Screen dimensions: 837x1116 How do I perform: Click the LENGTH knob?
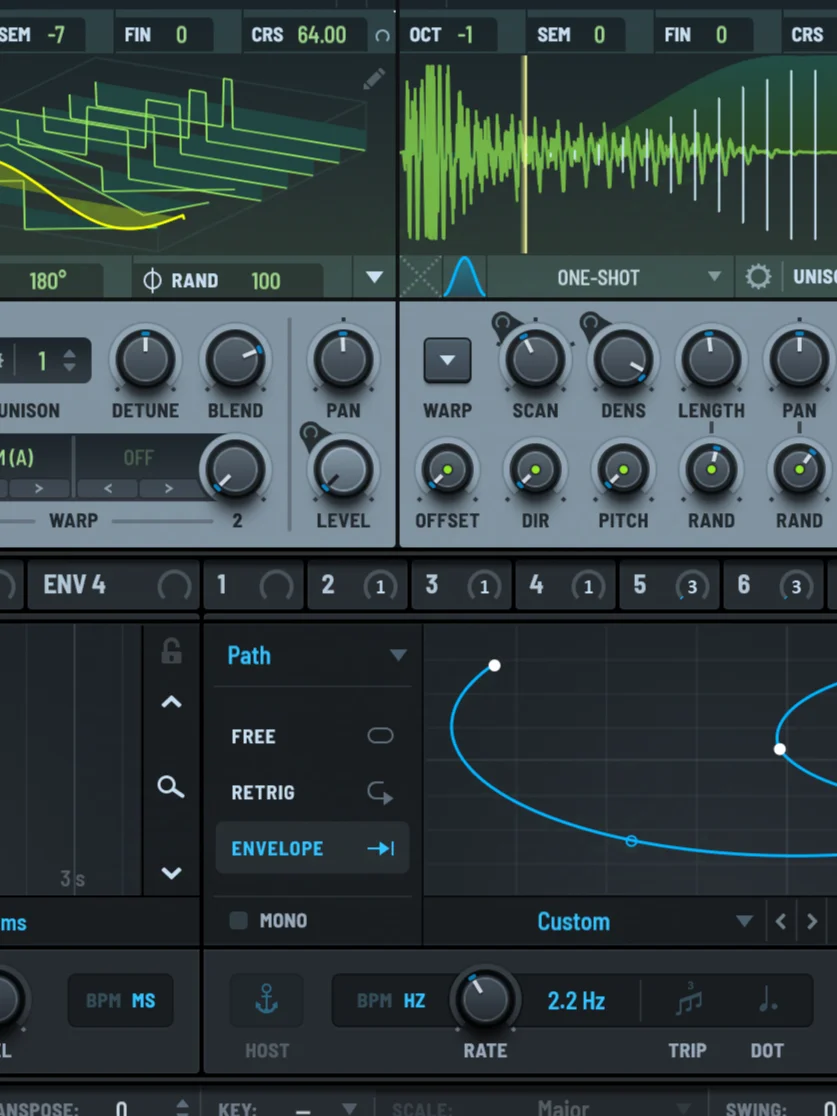pos(711,359)
